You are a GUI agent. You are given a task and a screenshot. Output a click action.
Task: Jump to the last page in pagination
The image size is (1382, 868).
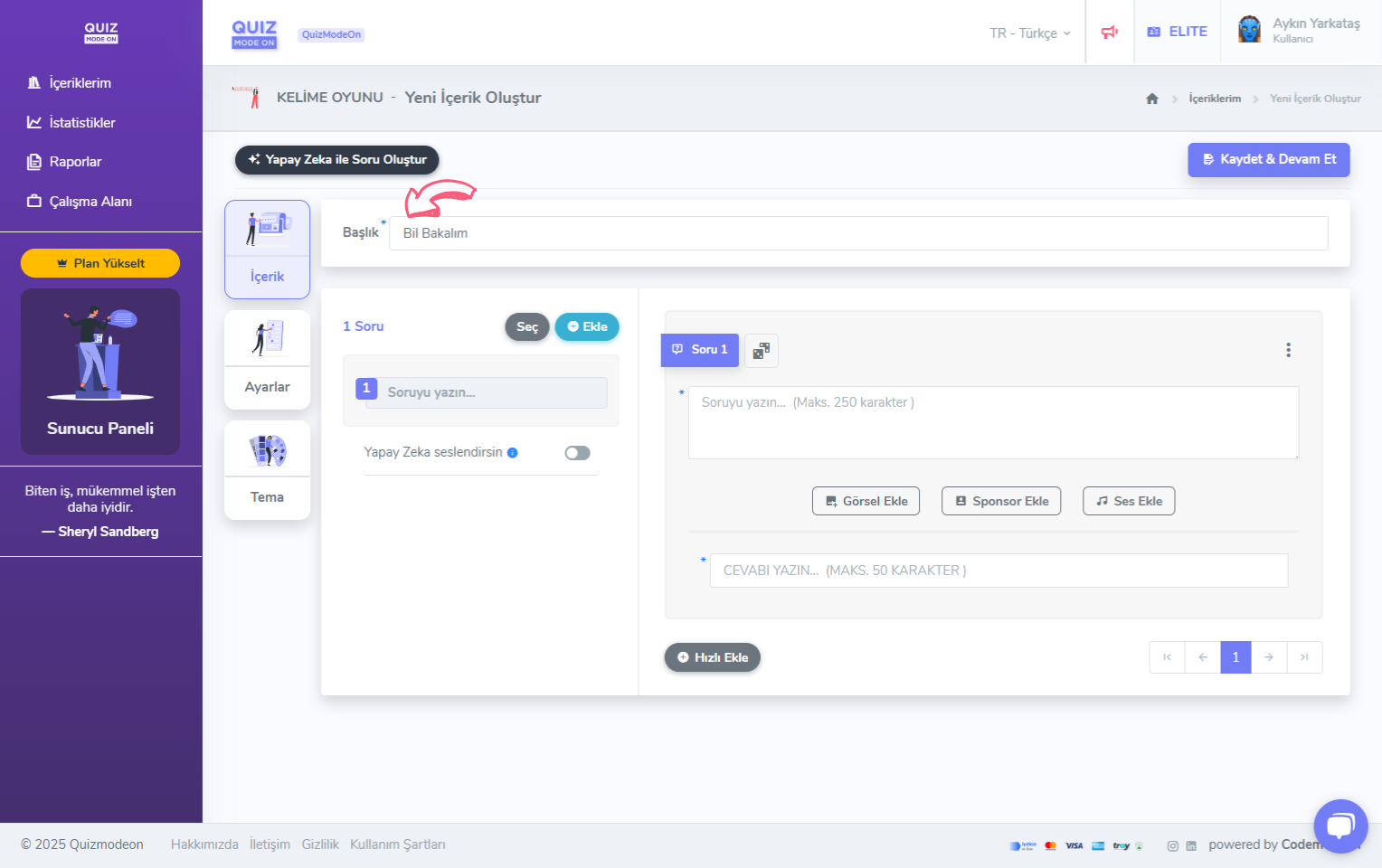pos(1304,657)
